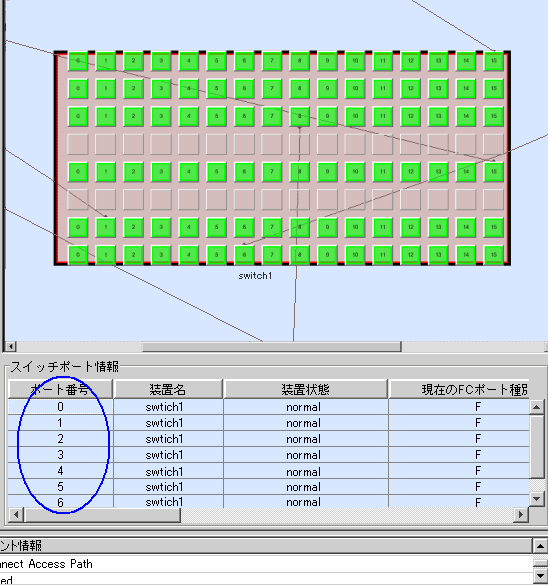
Task: Select port 15 in the fifth port row
Action: click(x=494, y=172)
